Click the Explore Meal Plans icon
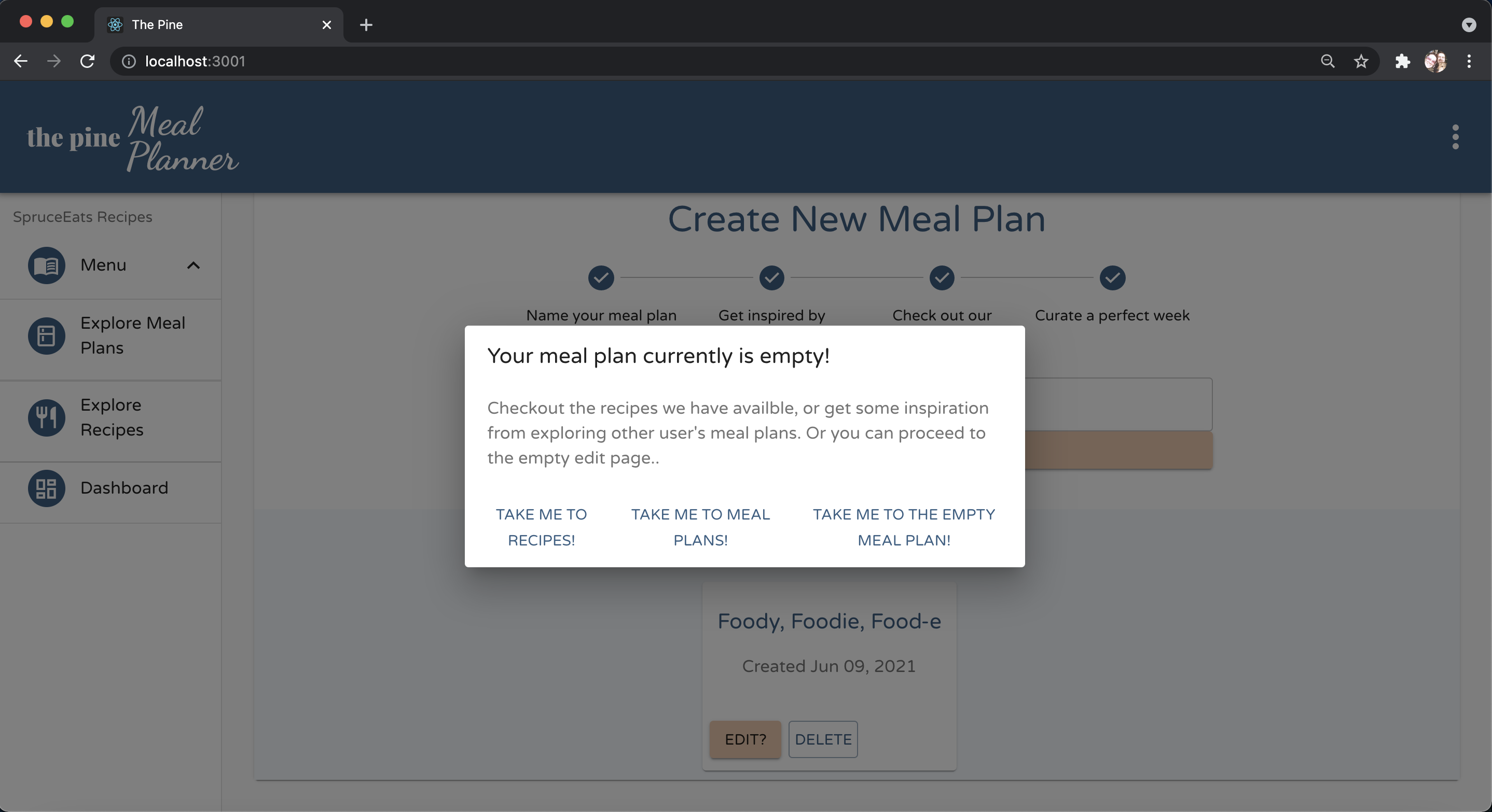 coord(45,336)
